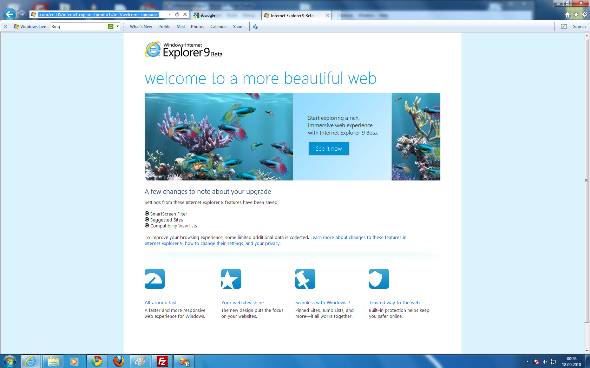Close the Internet Explorer 9 tab

[327, 15]
